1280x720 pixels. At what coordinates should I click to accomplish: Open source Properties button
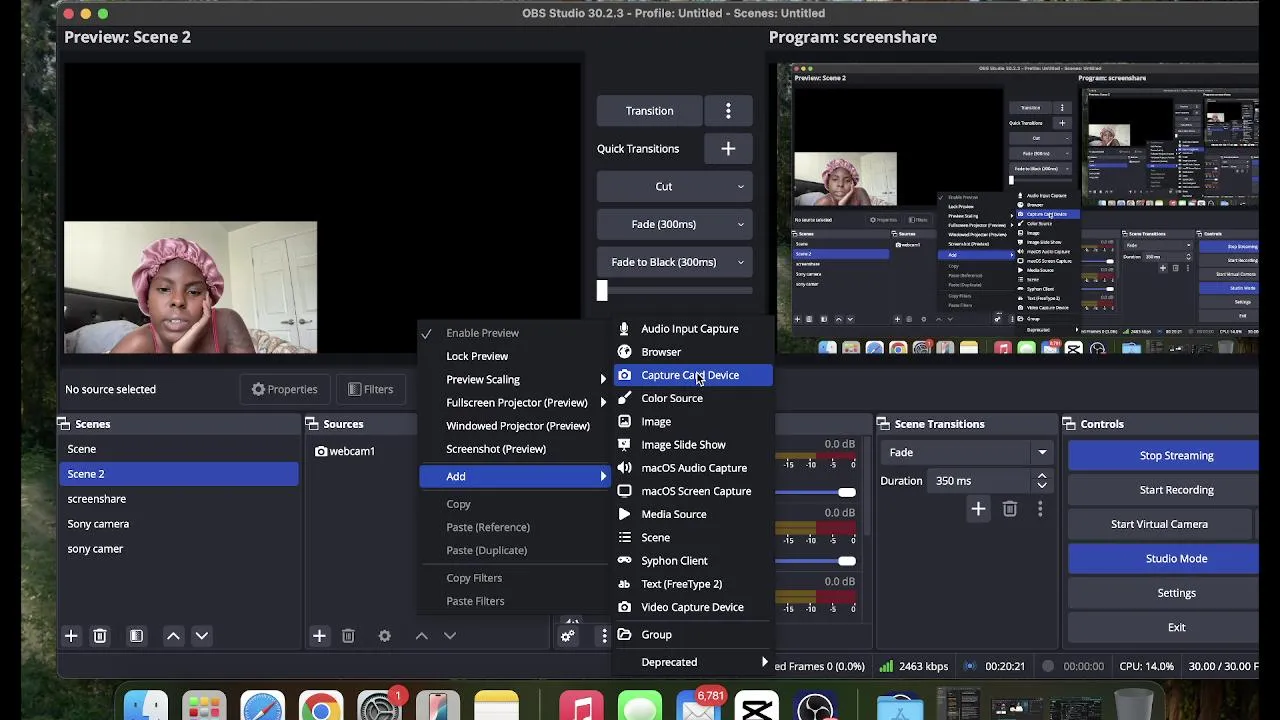tap(285, 390)
